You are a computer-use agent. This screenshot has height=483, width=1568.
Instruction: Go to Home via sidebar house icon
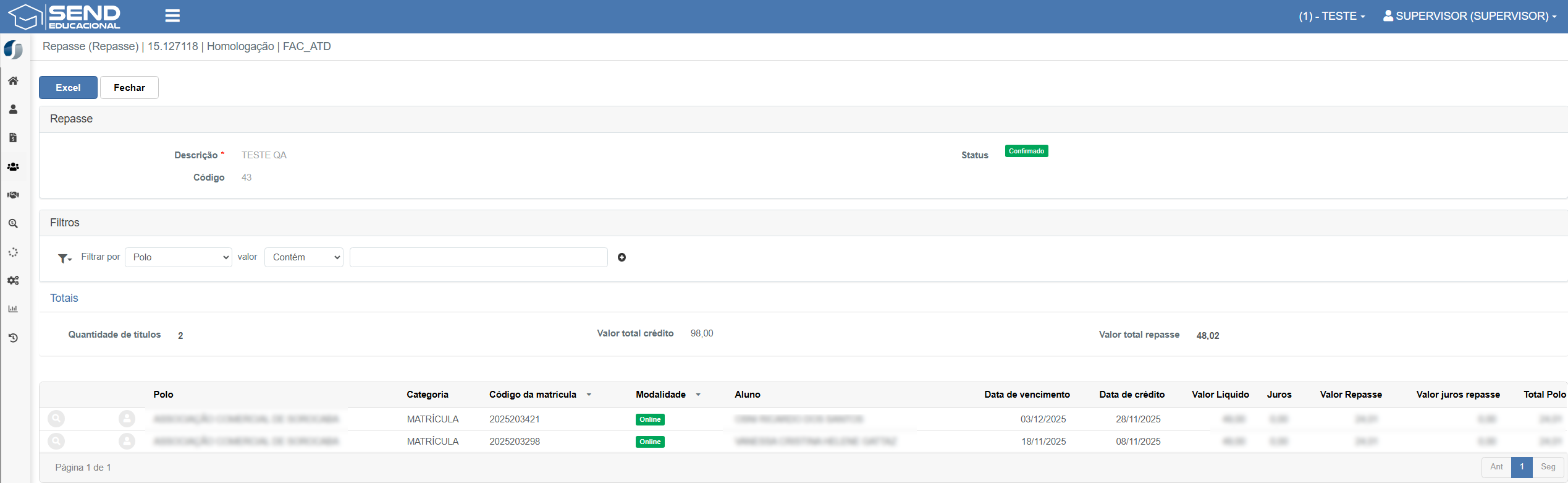13,81
